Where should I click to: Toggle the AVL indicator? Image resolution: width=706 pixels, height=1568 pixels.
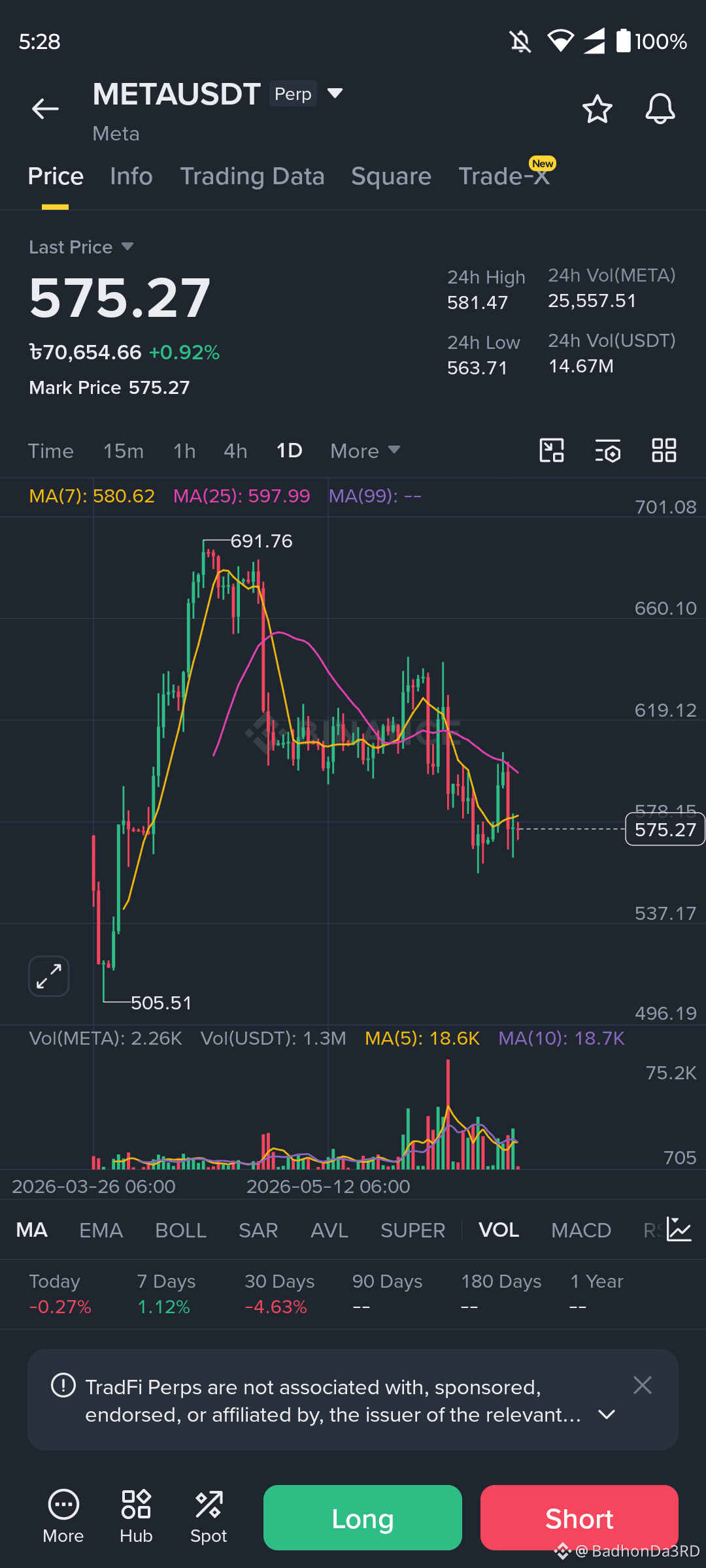(329, 1230)
